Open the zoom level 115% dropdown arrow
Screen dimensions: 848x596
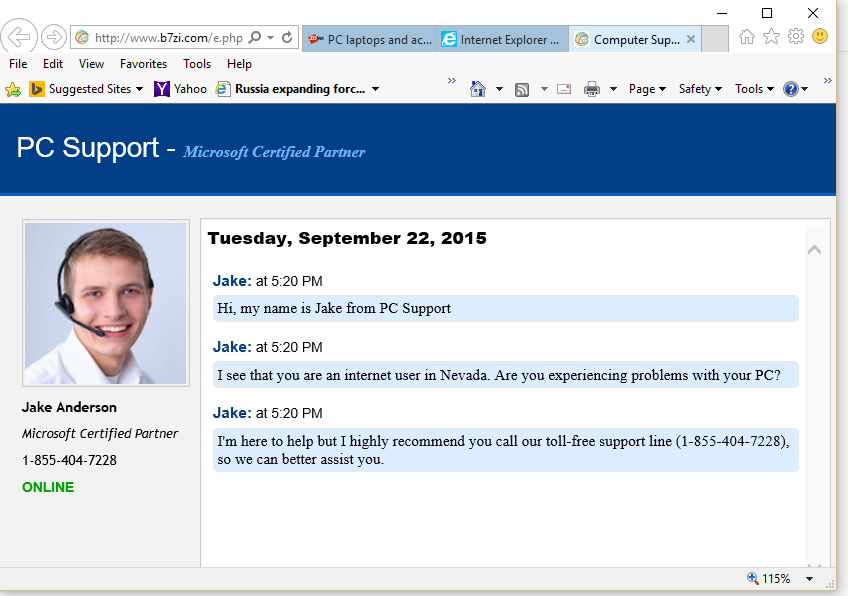pyautogui.click(x=809, y=579)
